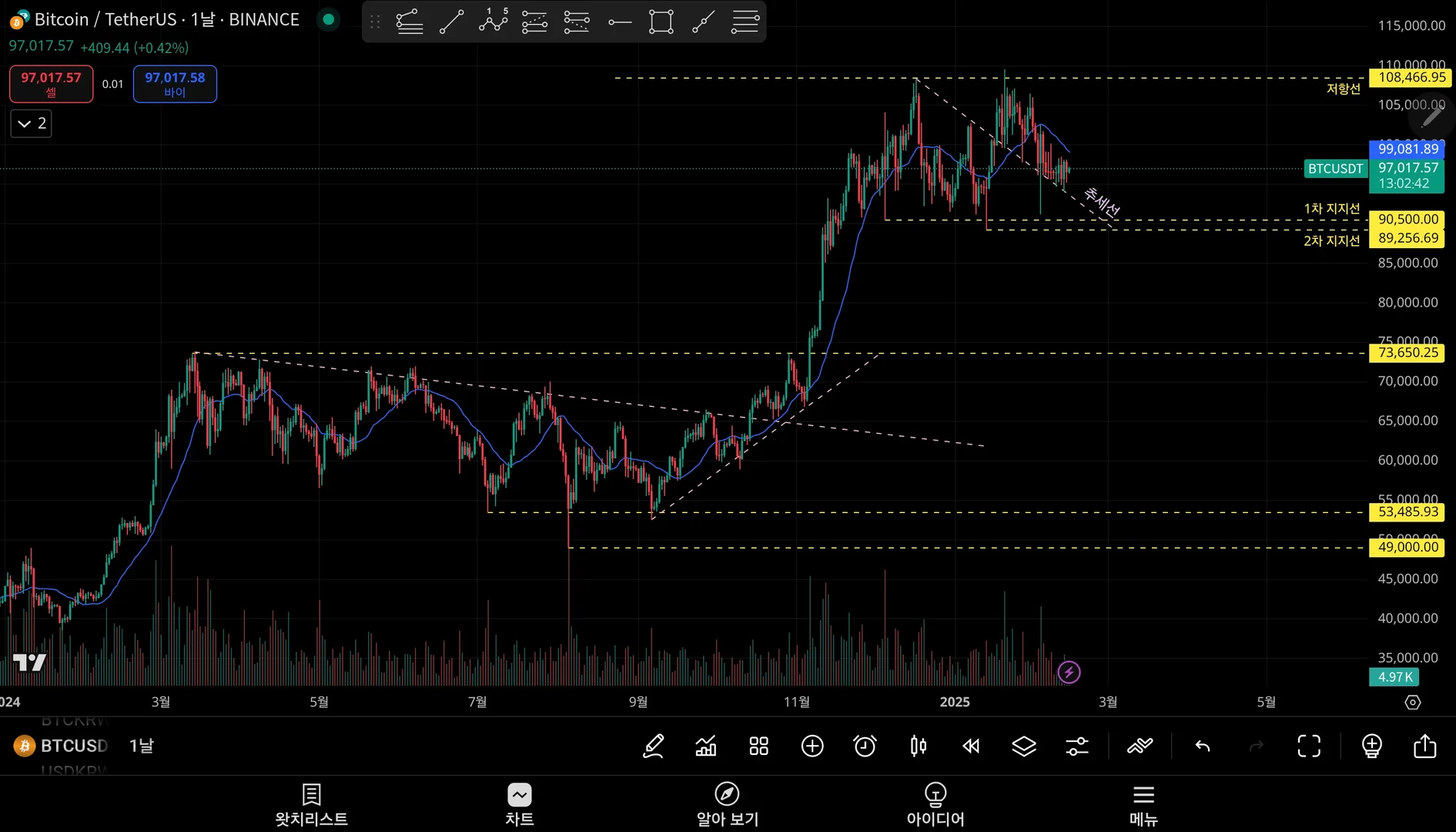Open symbol search from BTCUSD selector

coord(62,746)
